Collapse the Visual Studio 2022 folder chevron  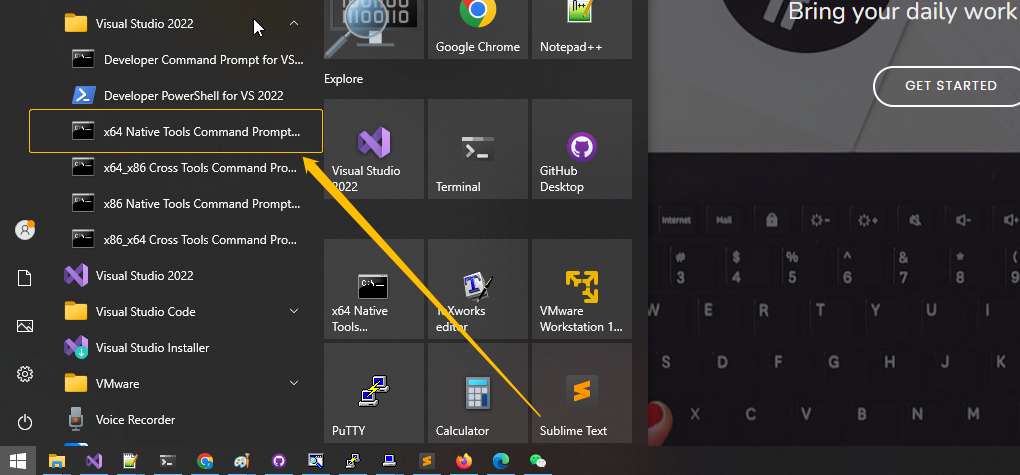(x=294, y=23)
